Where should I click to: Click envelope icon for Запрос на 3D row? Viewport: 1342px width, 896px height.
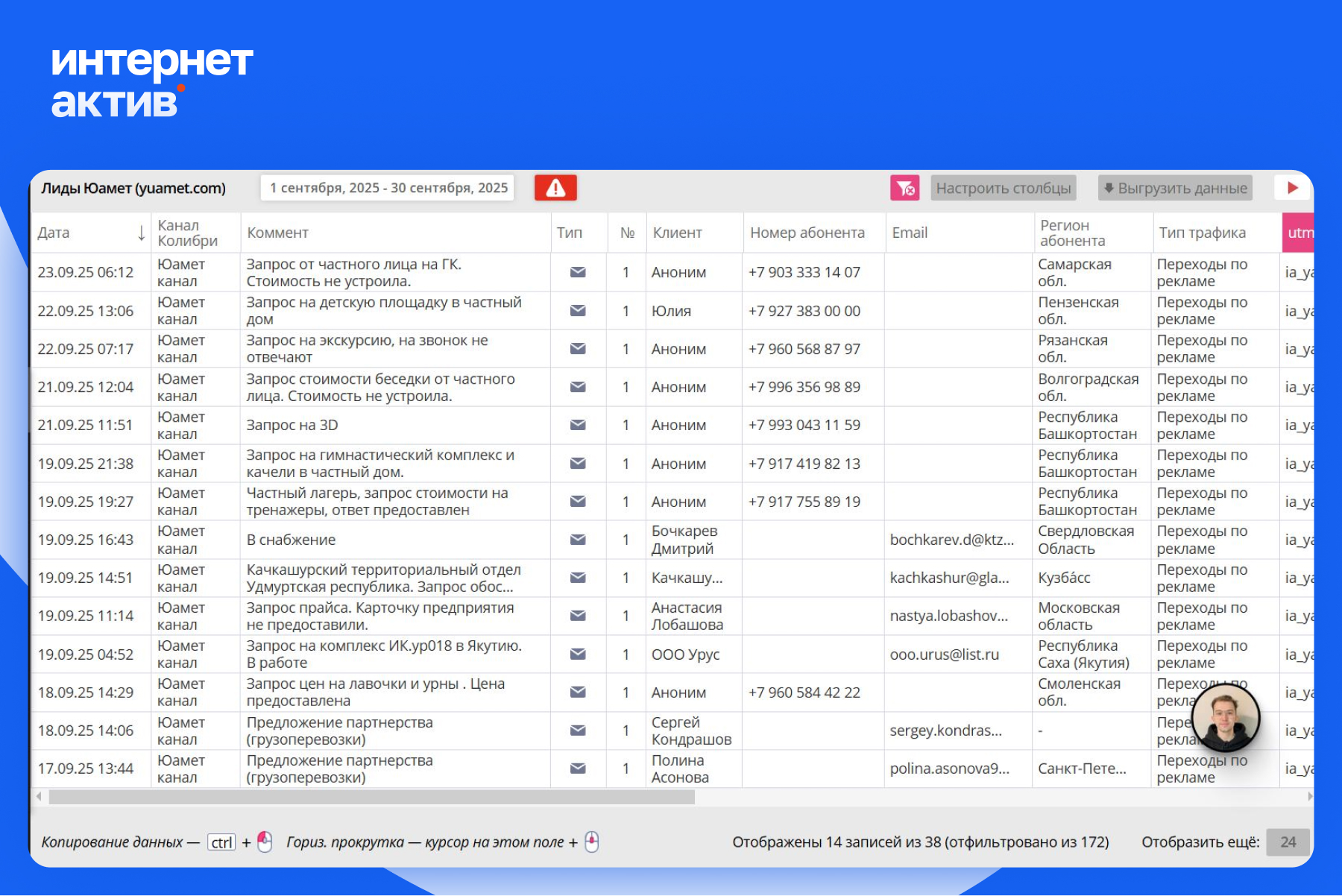click(x=578, y=425)
